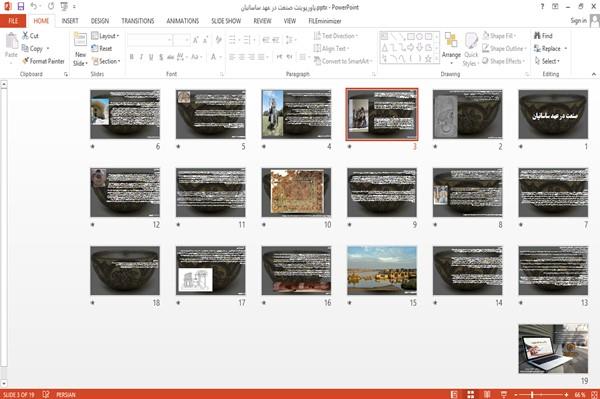Click Find in Editing group

(x=543, y=36)
